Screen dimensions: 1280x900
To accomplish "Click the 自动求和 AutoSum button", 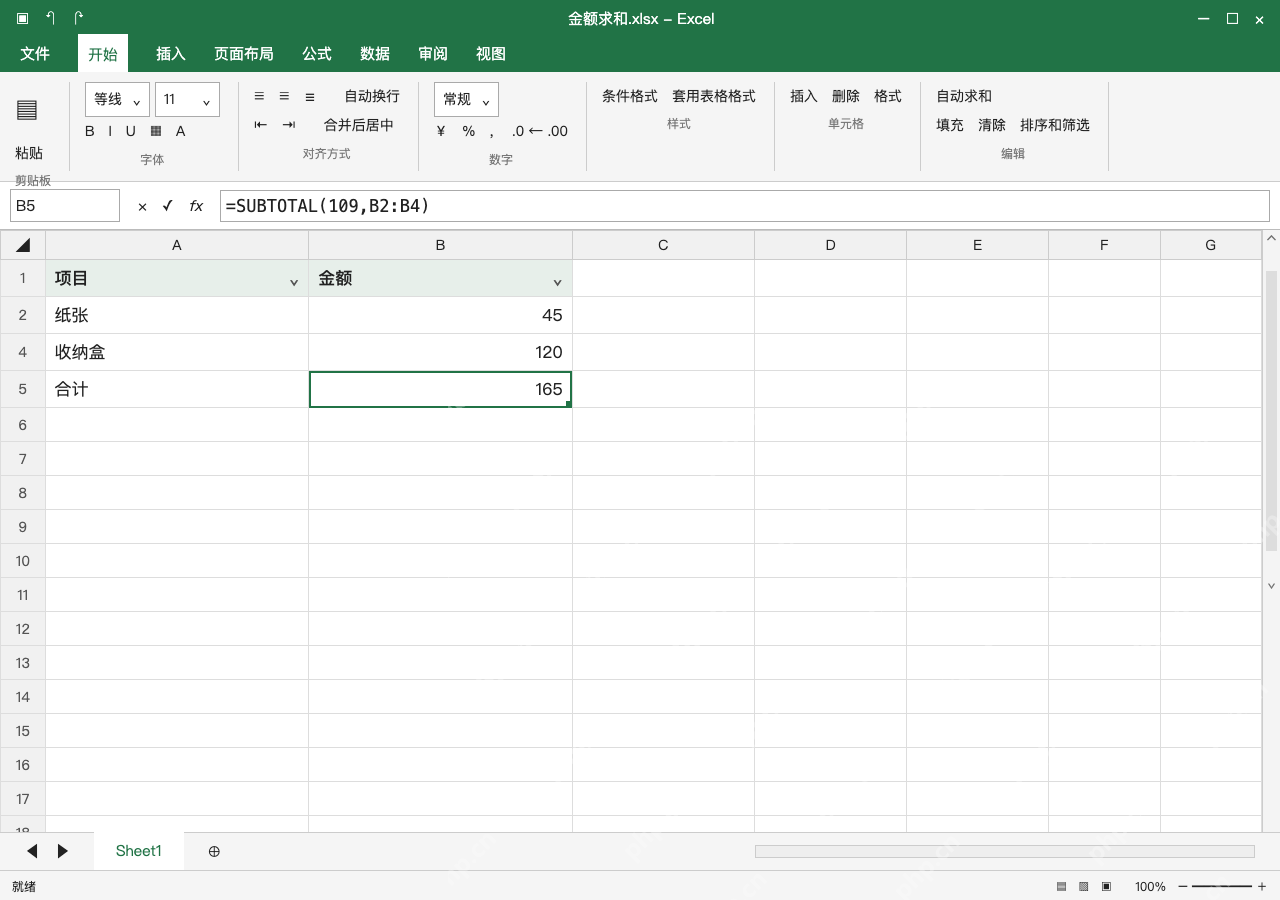I will coord(964,96).
